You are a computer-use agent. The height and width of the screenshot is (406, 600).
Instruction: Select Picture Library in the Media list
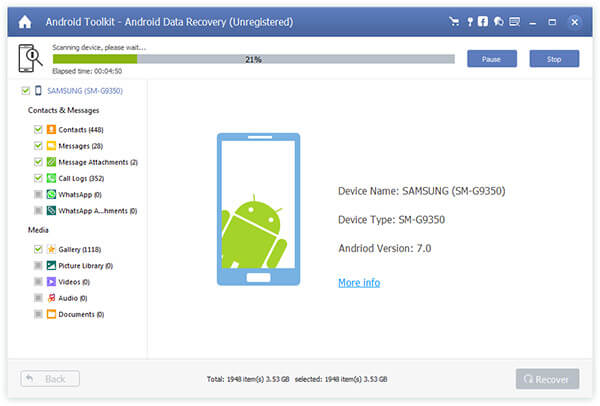tap(85, 266)
